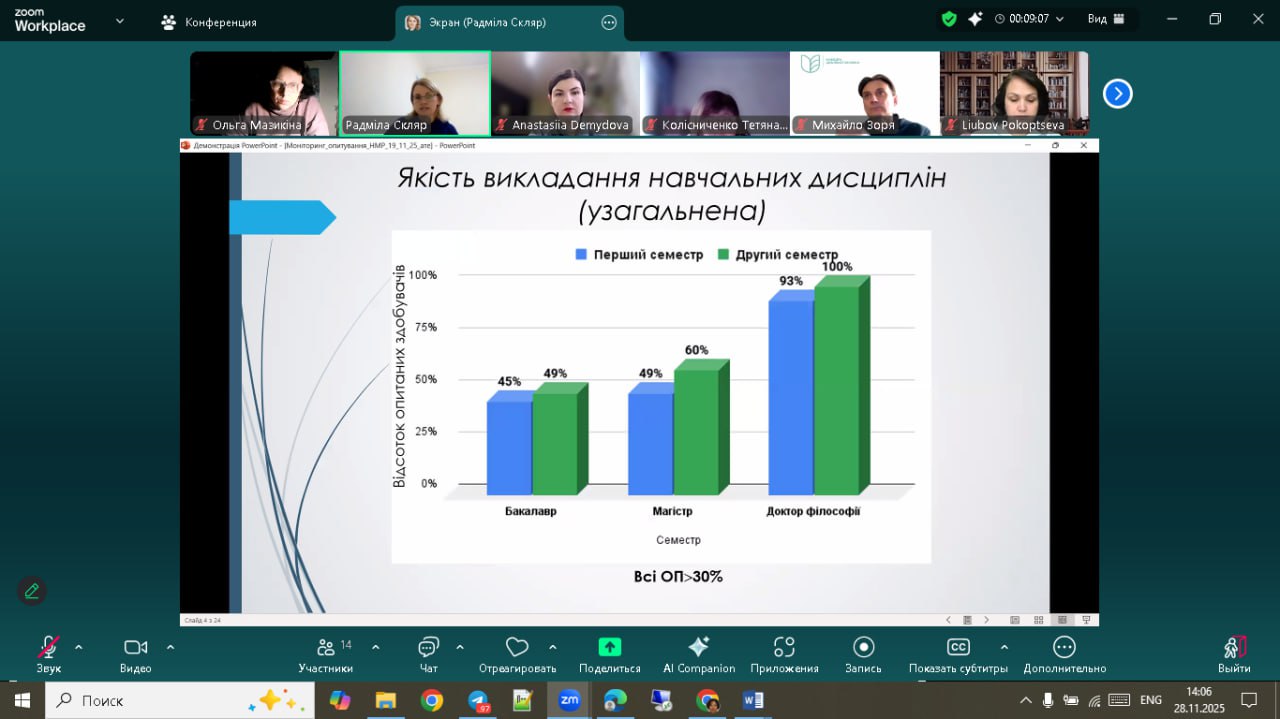This screenshot has height=719, width=1280.
Task: Select Anastasiia Demydova's video thumbnail
Action: click(x=566, y=94)
